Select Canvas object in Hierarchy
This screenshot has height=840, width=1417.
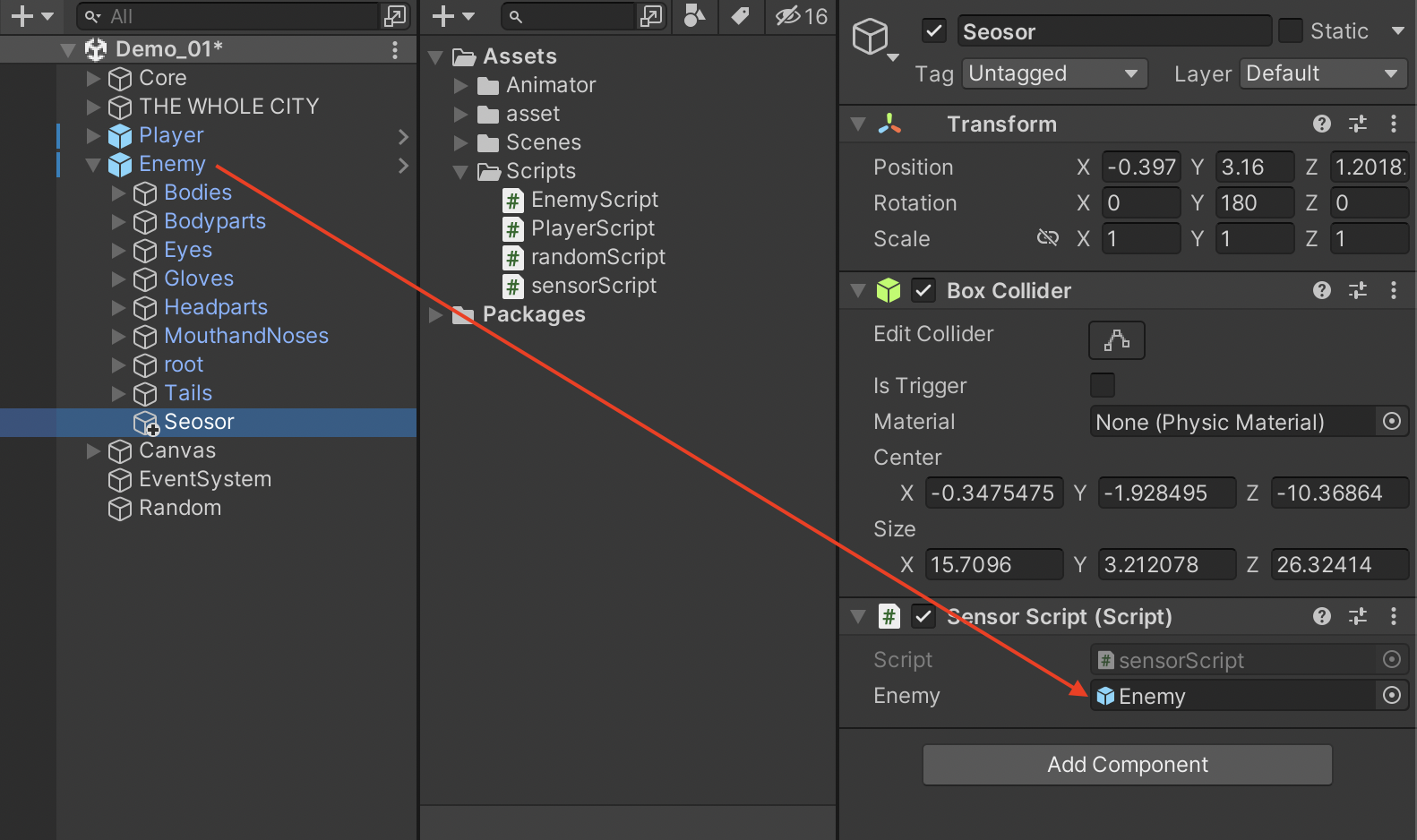point(177,450)
